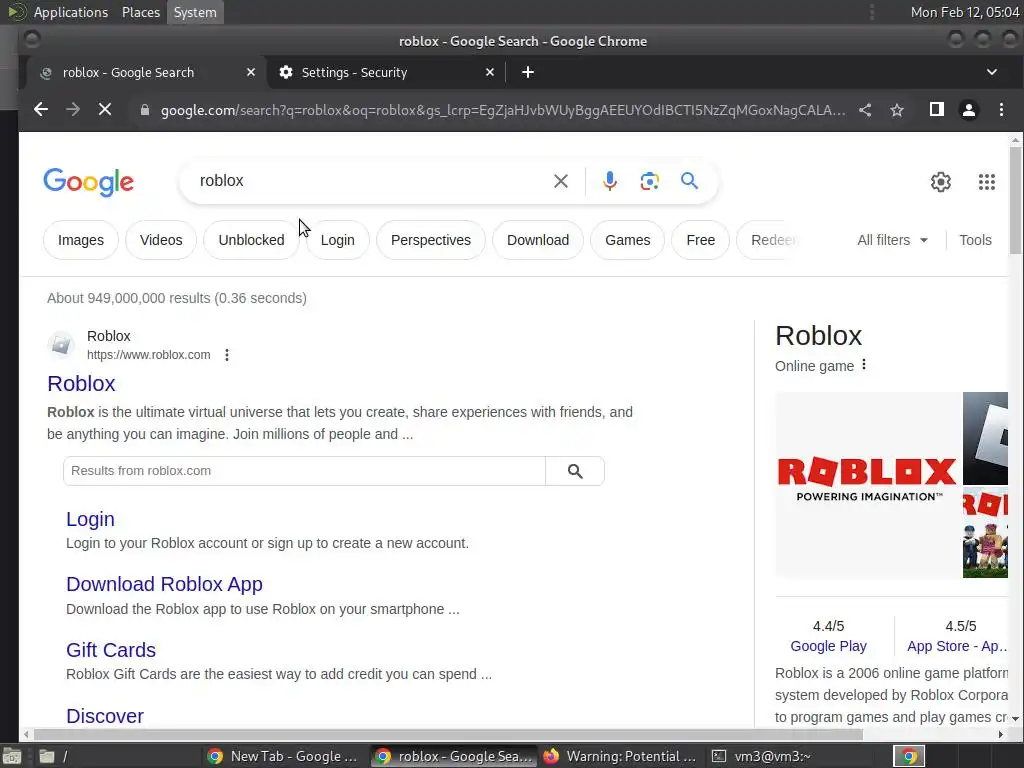
Task: Click the forward navigation arrow
Action: tap(72, 110)
